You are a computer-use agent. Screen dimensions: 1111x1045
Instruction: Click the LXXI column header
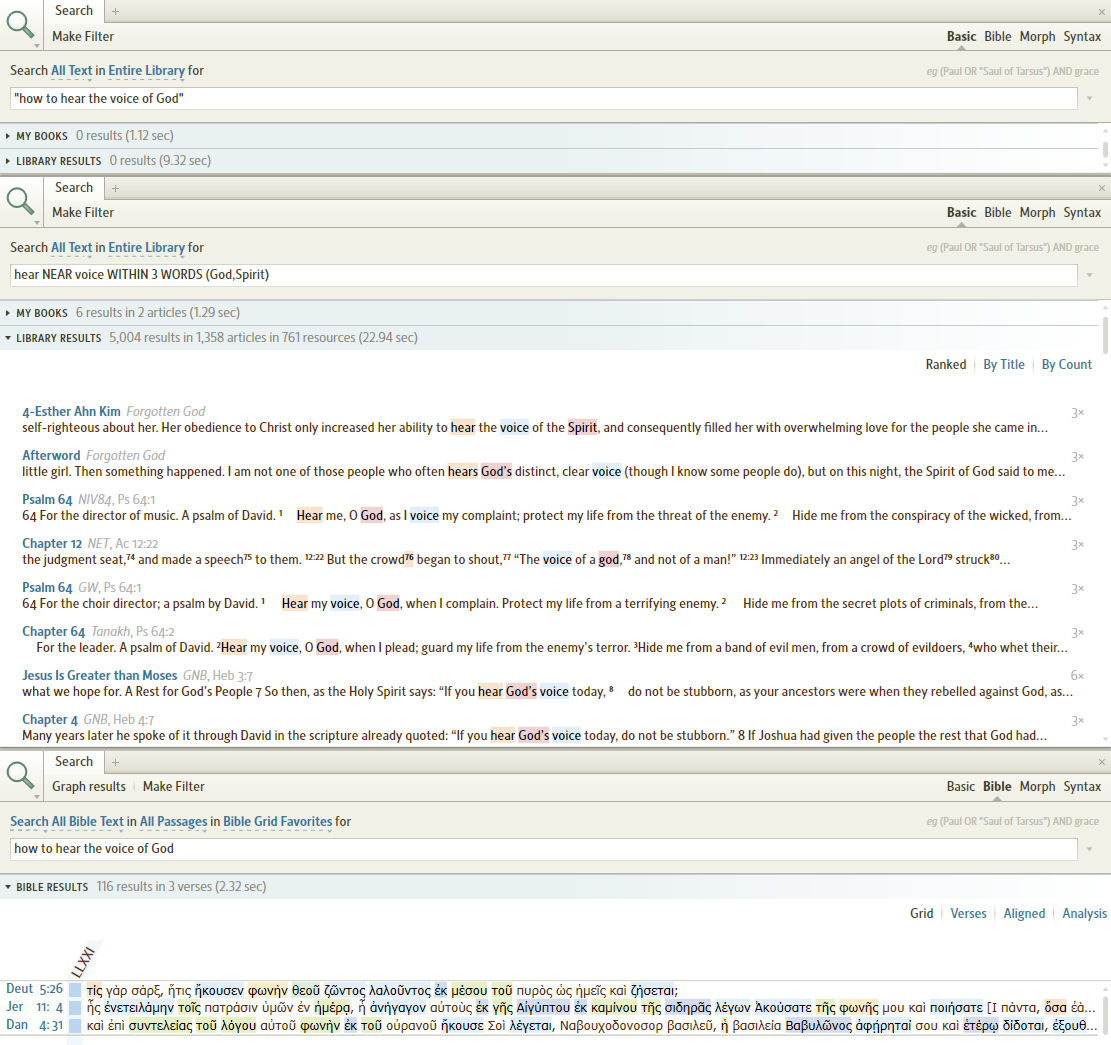[83, 961]
